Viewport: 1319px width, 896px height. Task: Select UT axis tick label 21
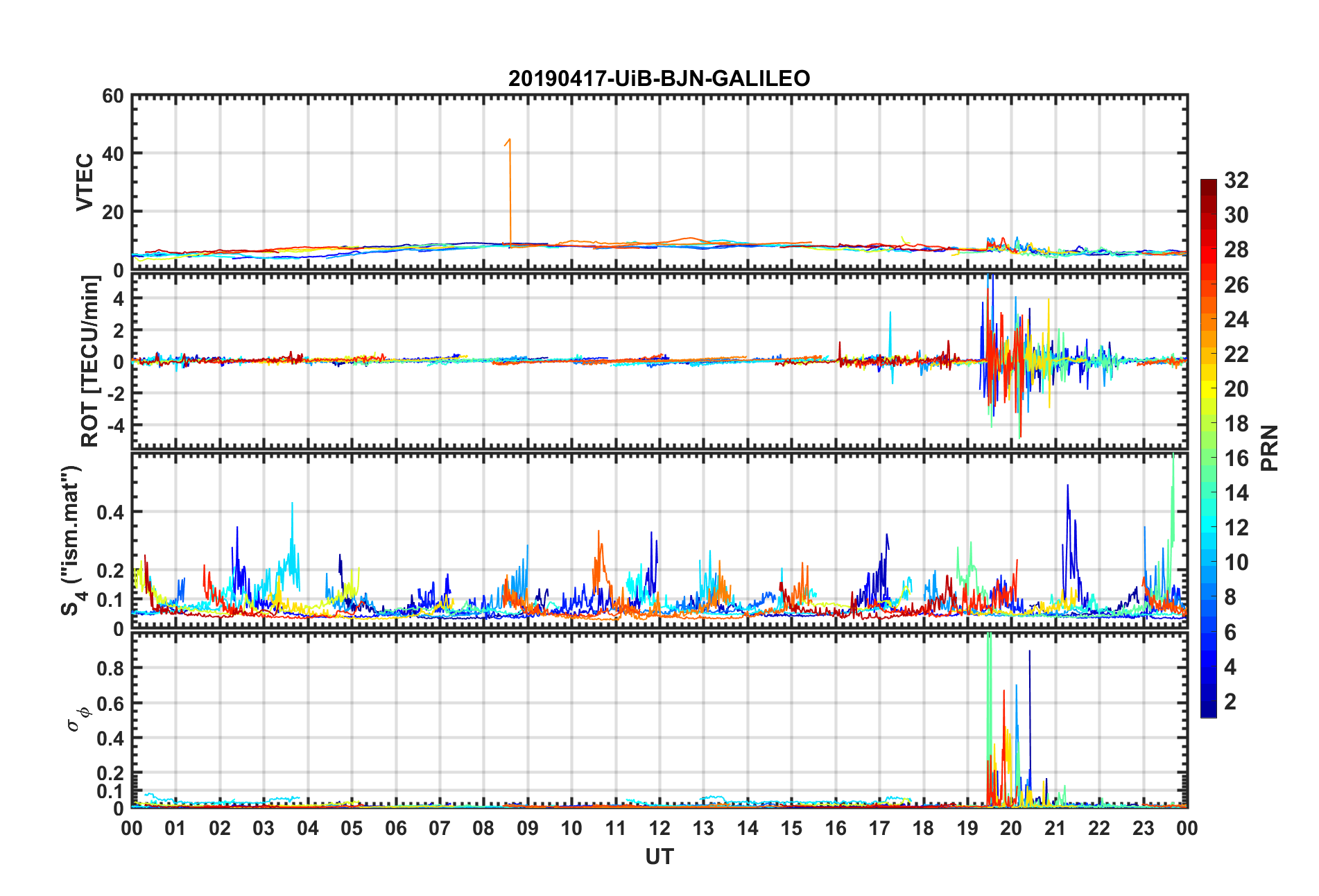(1055, 828)
